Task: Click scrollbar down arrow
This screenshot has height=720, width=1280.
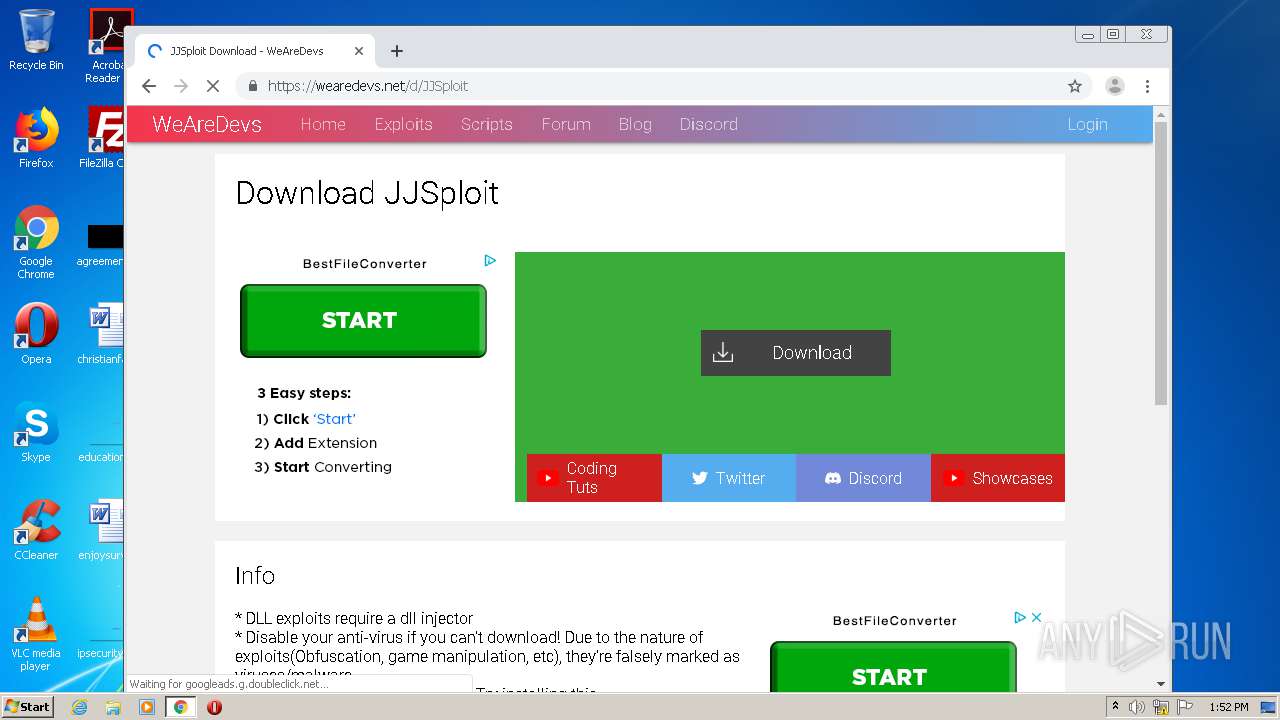Action: (1161, 684)
